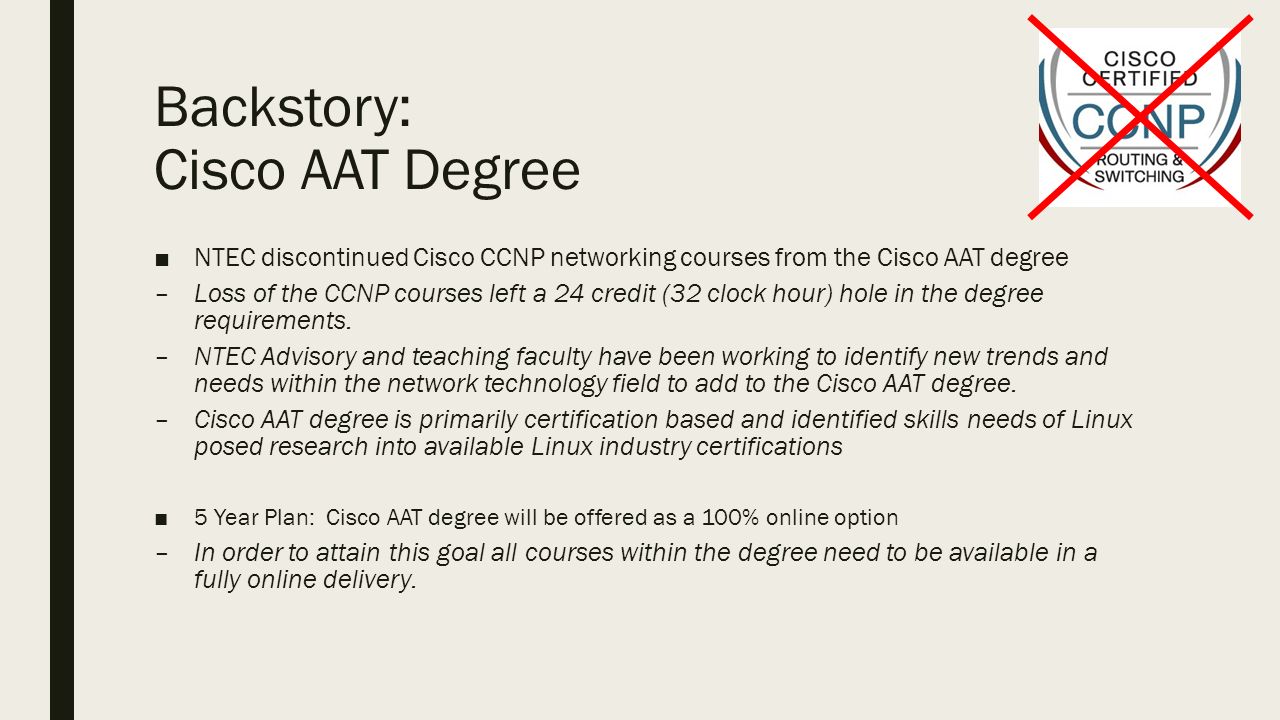Click the NTEC discontinued Cisco CCNP bullet text
The height and width of the screenshot is (720, 1280).
point(631,258)
